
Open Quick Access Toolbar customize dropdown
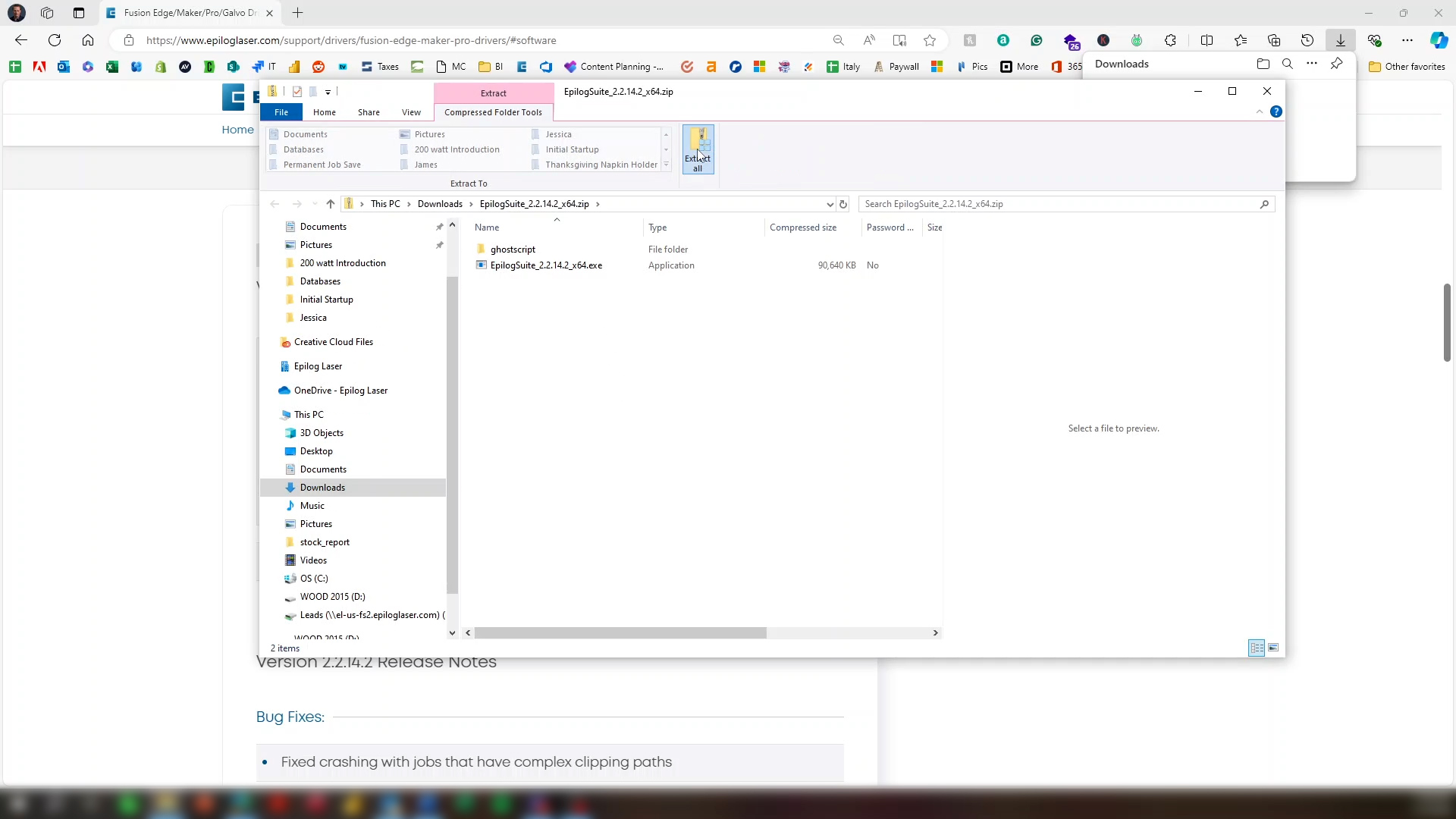tap(328, 92)
